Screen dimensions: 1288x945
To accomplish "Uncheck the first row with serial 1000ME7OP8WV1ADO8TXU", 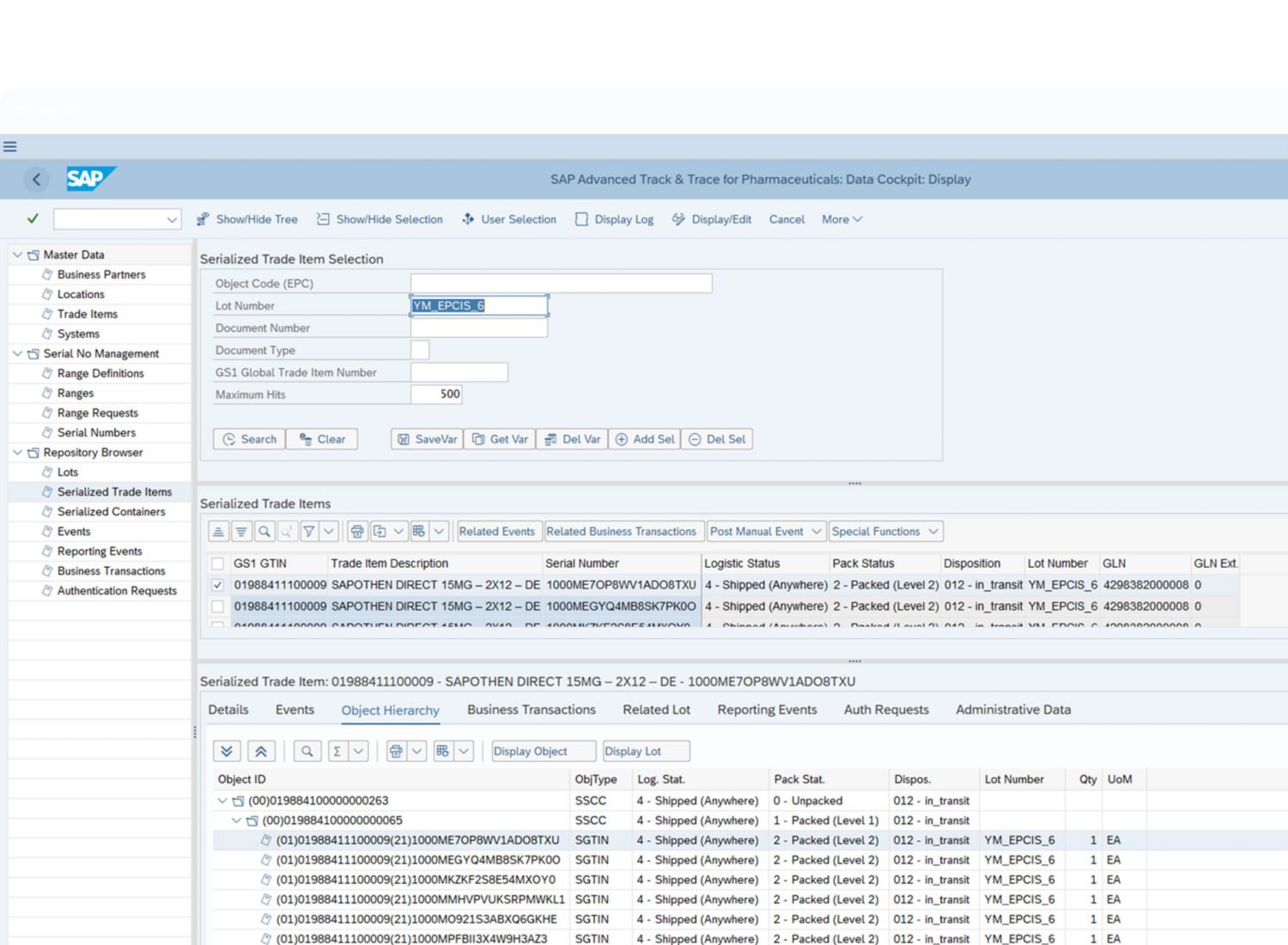I will [218, 585].
